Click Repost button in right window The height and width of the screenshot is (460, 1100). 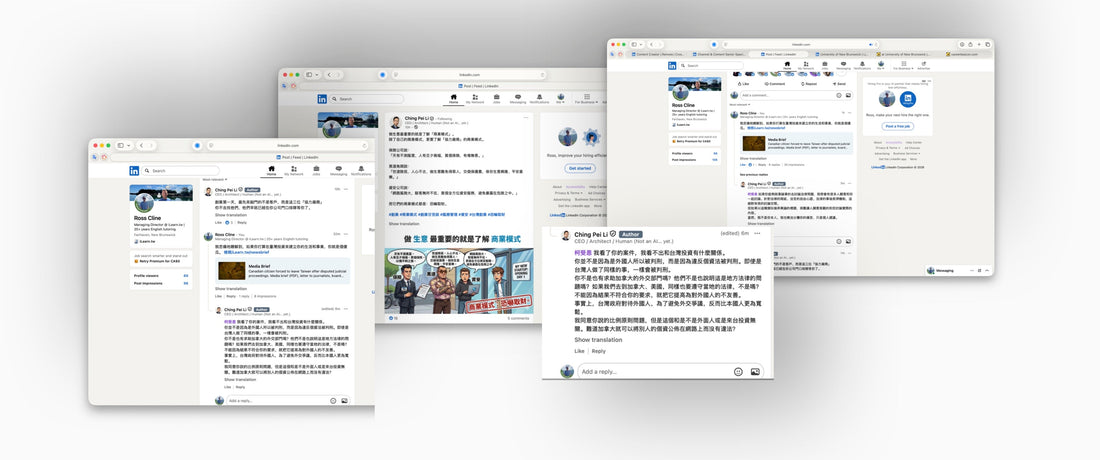tap(807, 83)
